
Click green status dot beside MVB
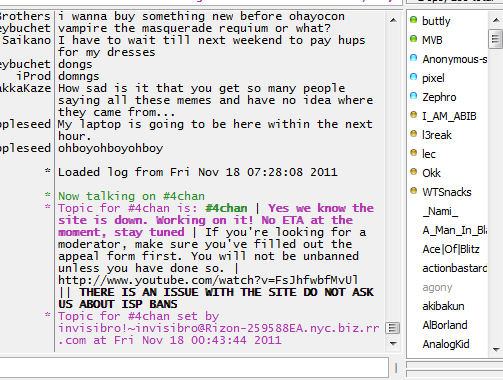413,39
